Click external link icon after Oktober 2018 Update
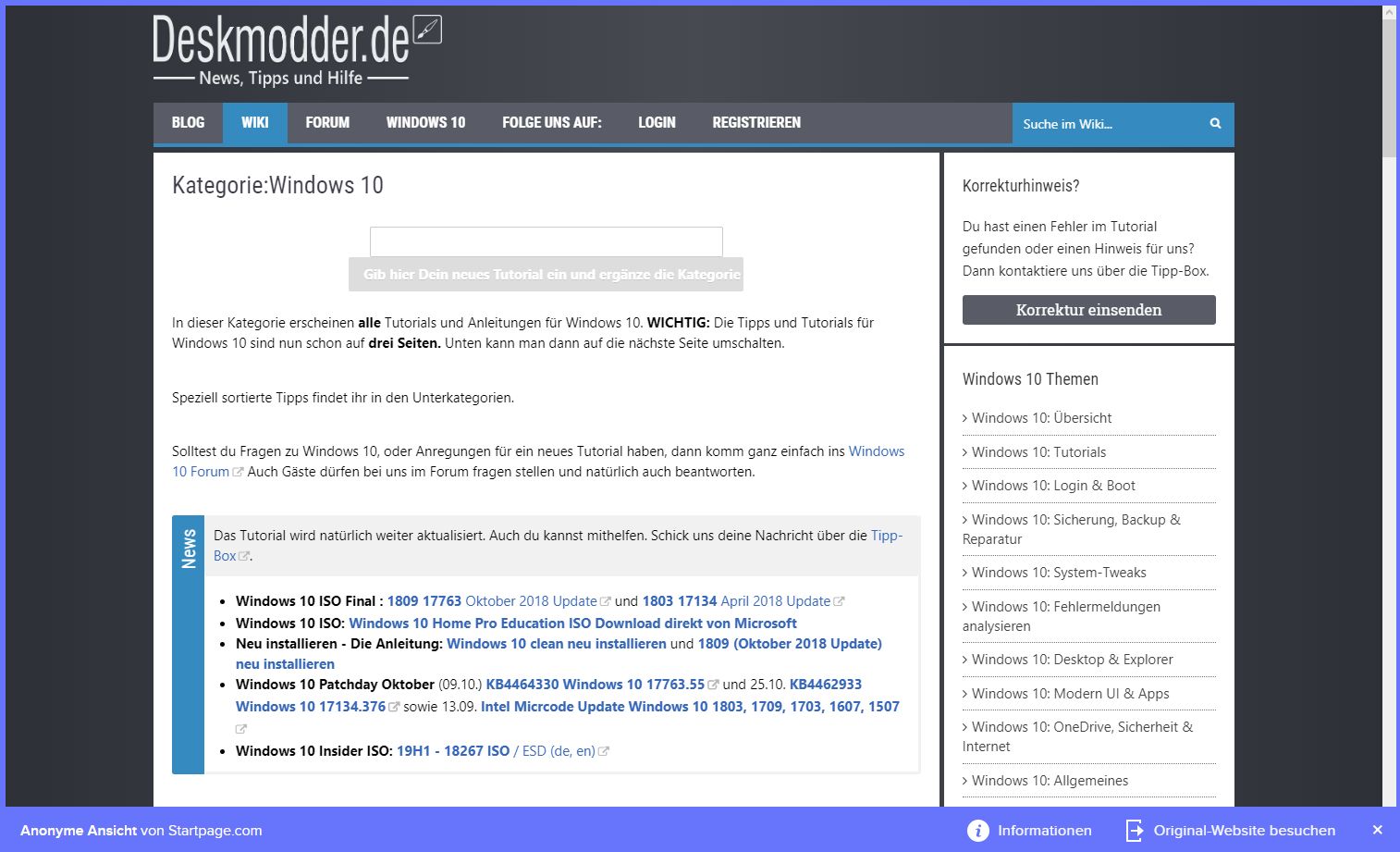Image resolution: width=1400 pixels, height=852 pixels. [606, 601]
